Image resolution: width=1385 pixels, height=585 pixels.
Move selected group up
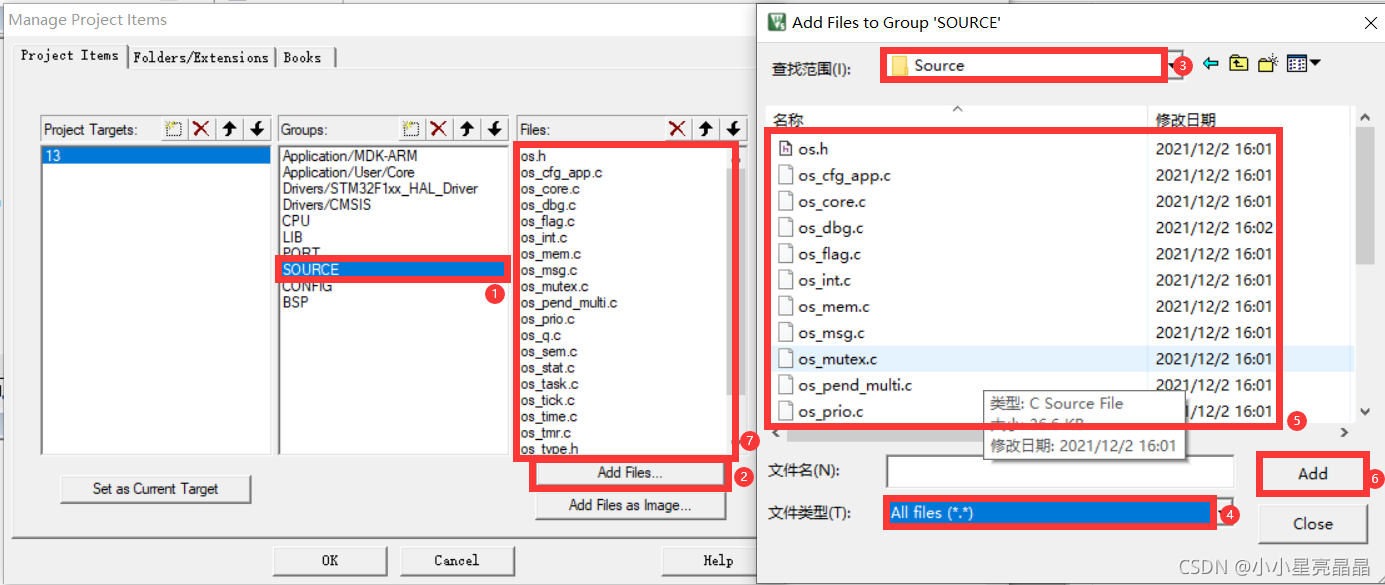coord(466,129)
